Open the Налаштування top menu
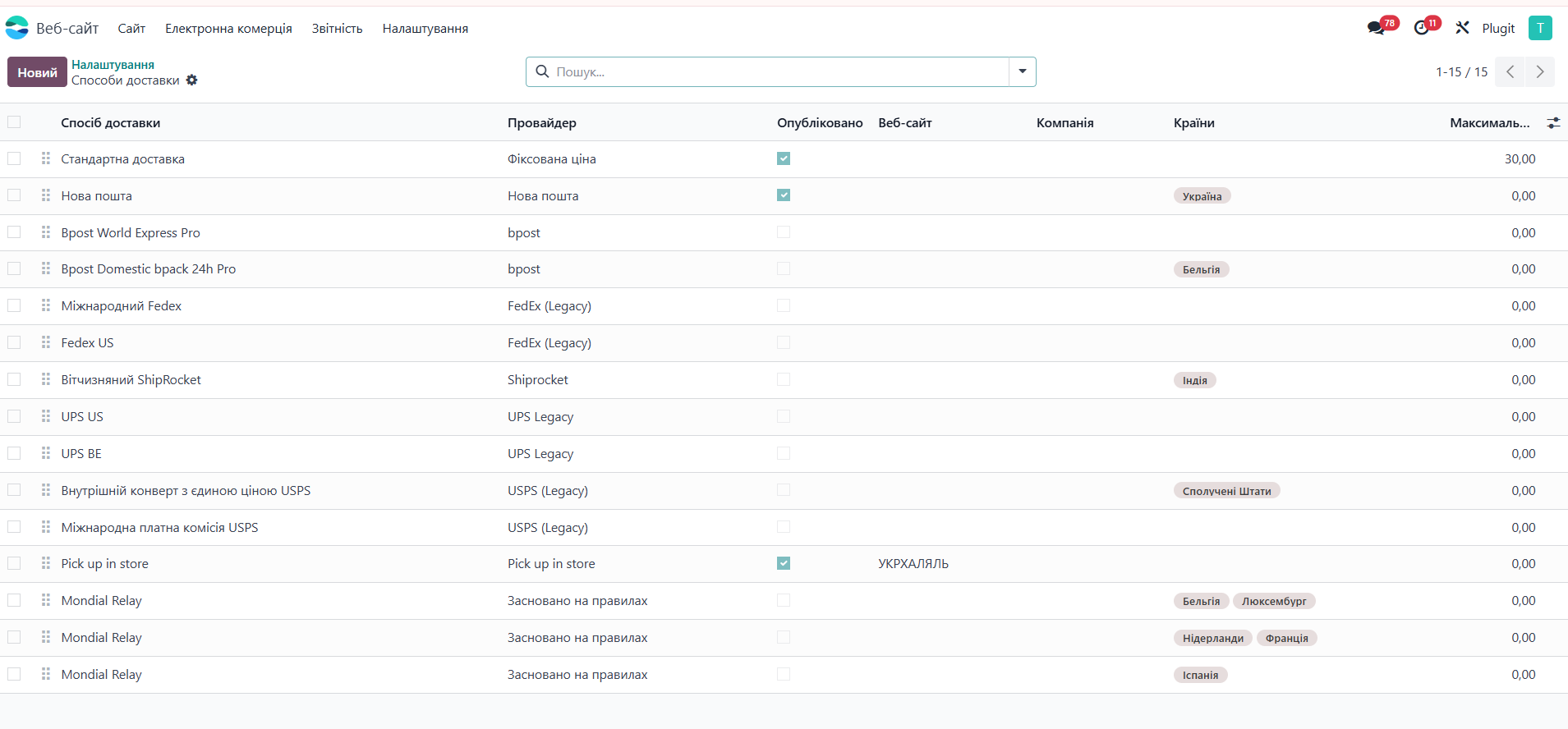Image resolution: width=1568 pixels, height=729 pixels. pos(425,29)
